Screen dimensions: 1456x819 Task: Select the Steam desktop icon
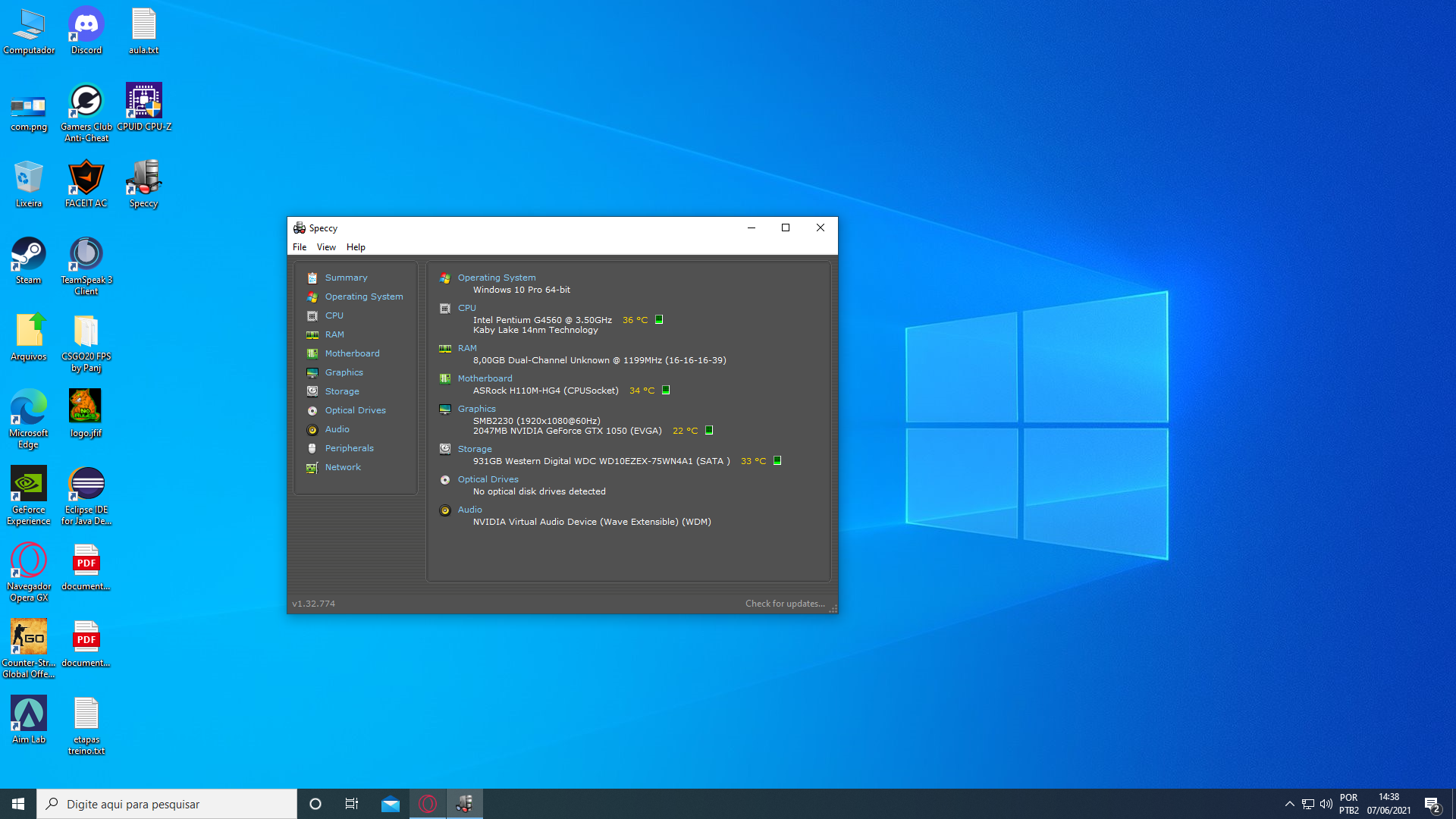click(29, 260)
